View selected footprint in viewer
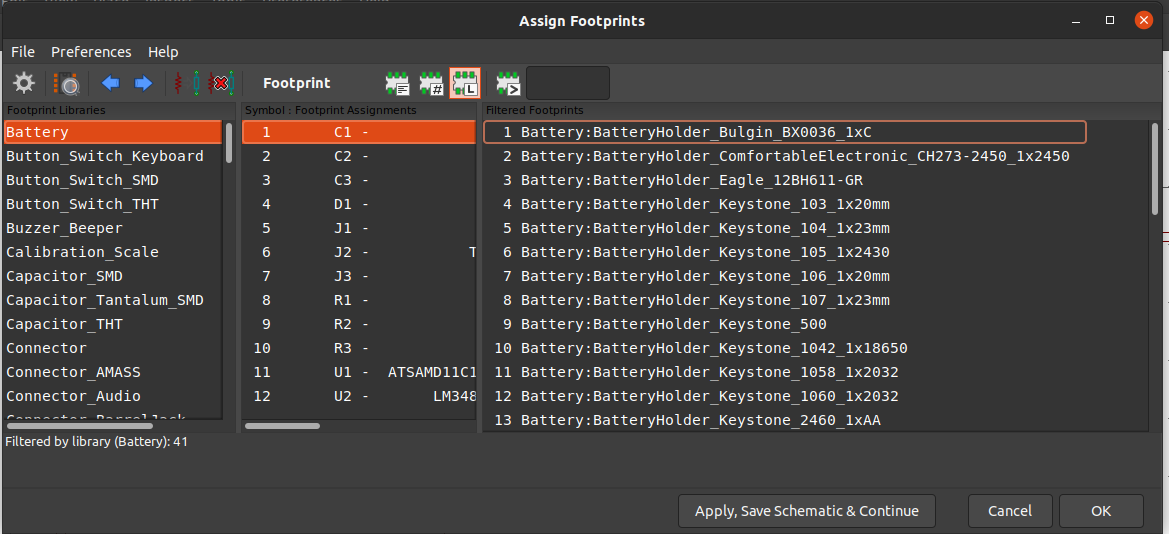This screenshot has width=1169, height=534. coord(66,83)
